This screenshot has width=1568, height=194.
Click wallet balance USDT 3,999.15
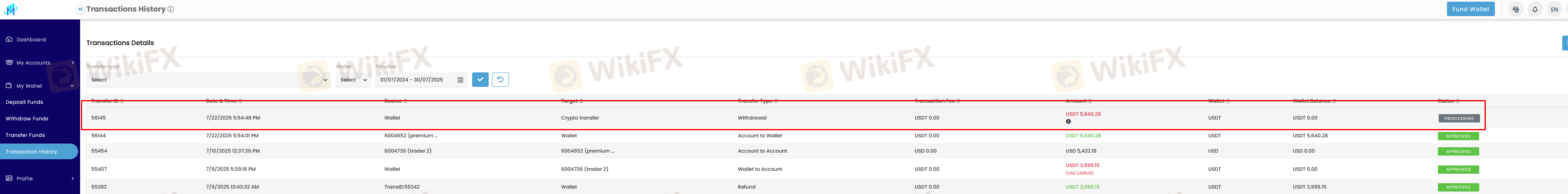click(x=1309, y=187)
